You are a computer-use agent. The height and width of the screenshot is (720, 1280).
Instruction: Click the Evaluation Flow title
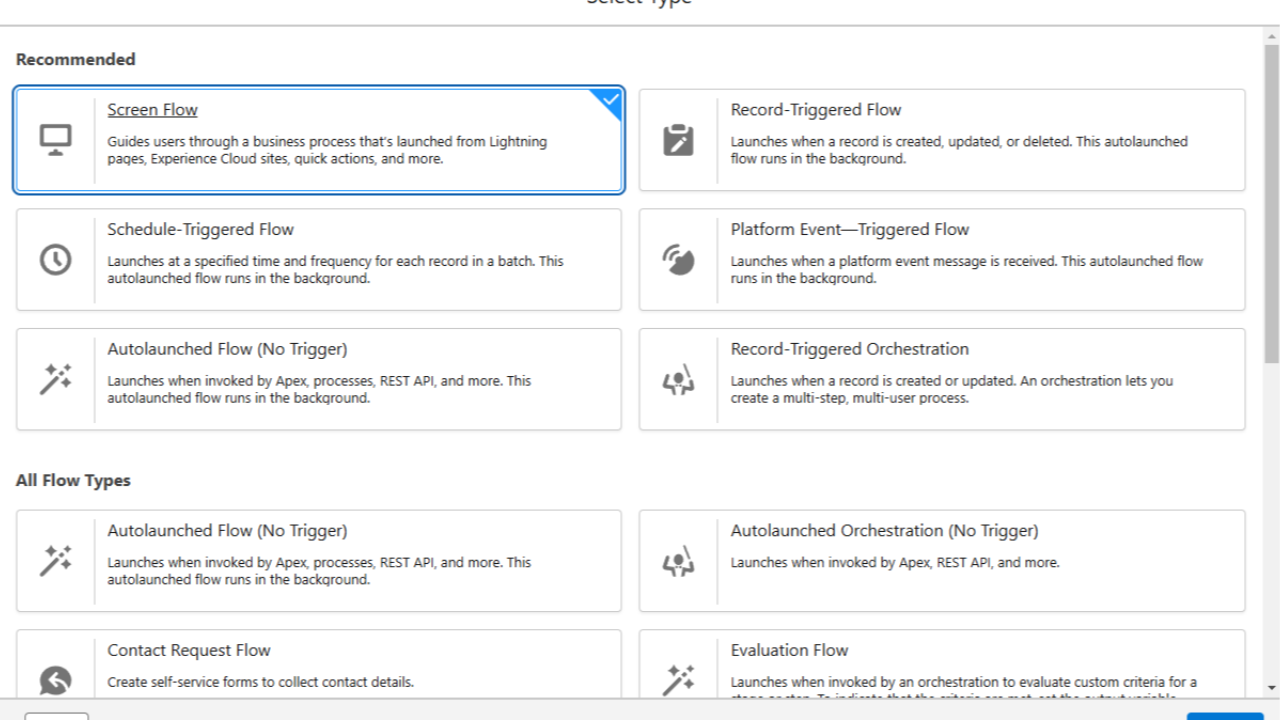tap(790, 651)
